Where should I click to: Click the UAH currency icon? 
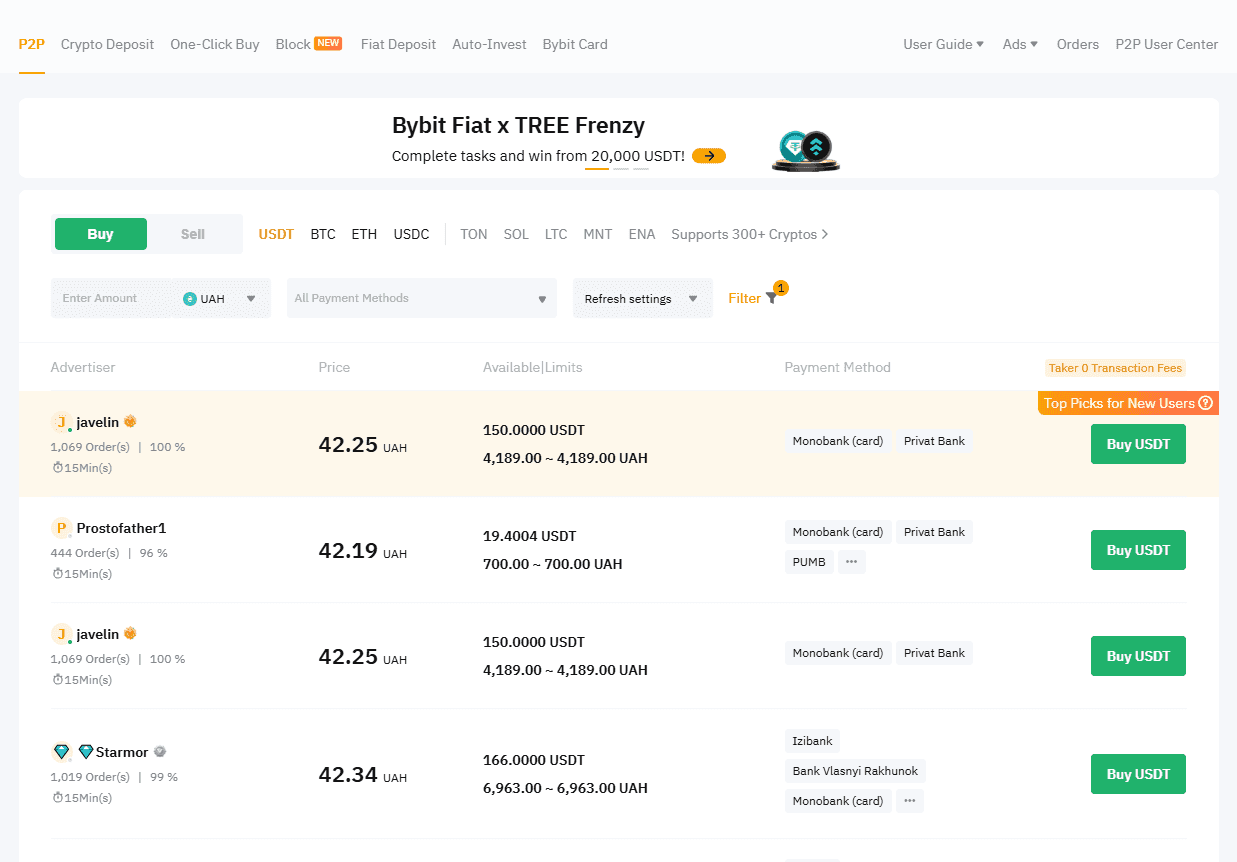click(x=190, y=298)
